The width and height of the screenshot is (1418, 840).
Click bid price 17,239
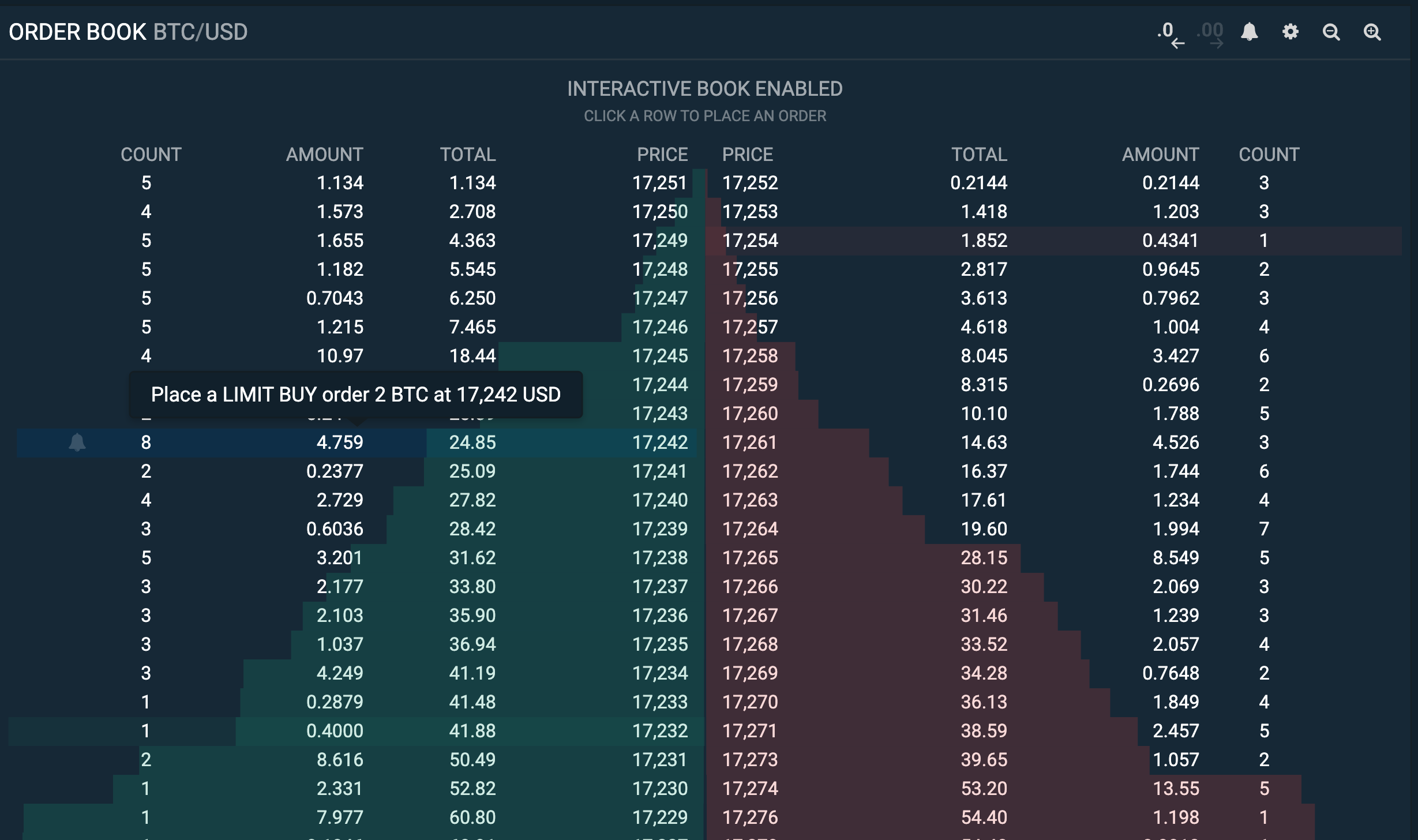(659, 529)
